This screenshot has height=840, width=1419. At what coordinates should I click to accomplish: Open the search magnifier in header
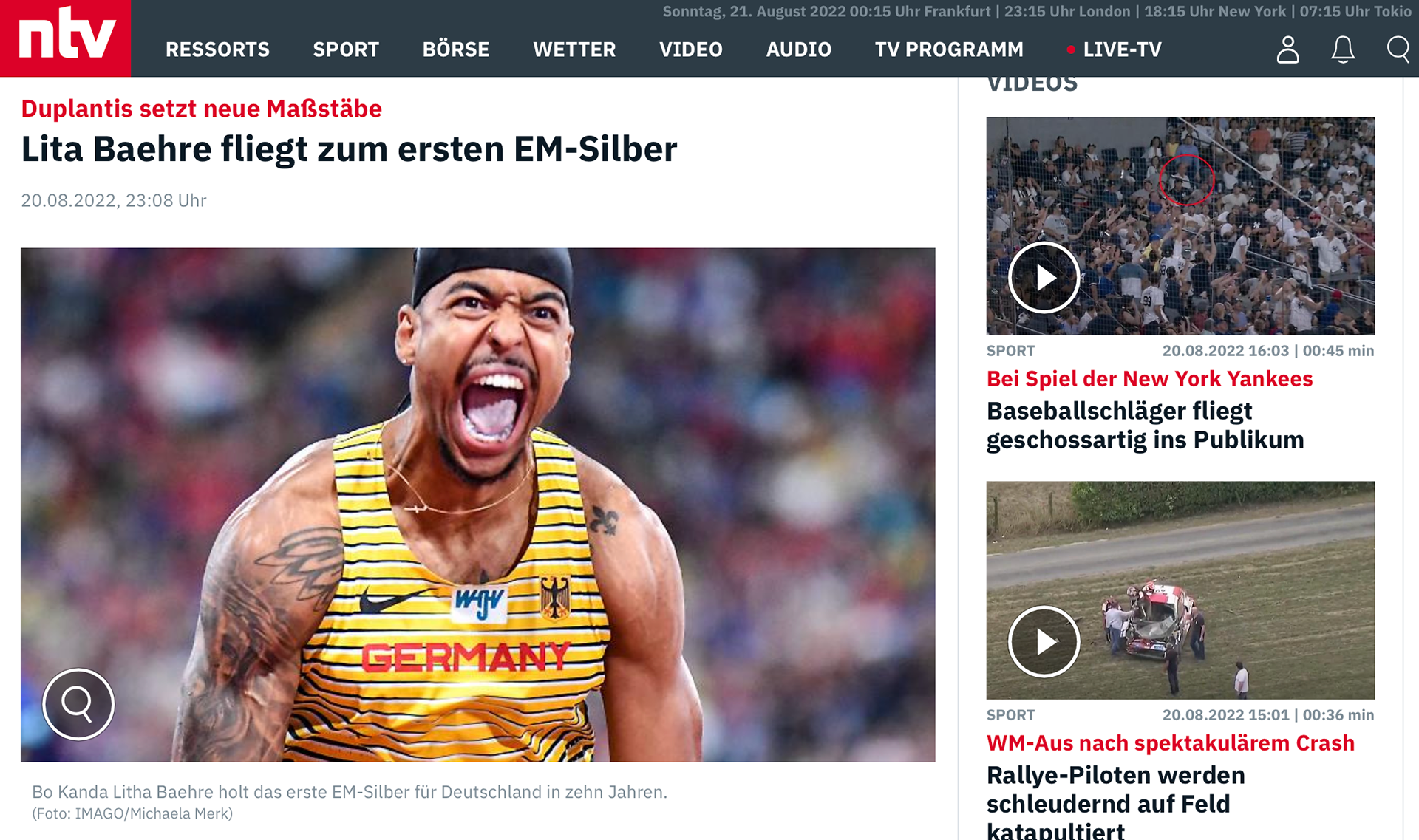point(1398,49)
